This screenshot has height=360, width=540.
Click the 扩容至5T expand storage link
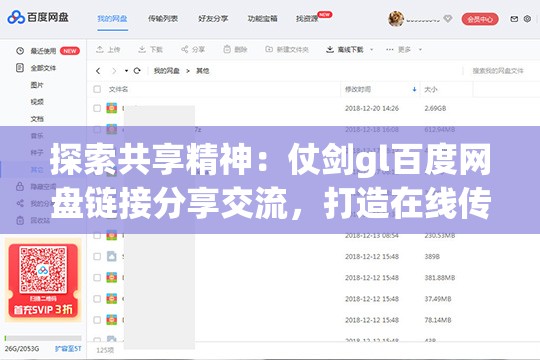click(x=68, y=349)
